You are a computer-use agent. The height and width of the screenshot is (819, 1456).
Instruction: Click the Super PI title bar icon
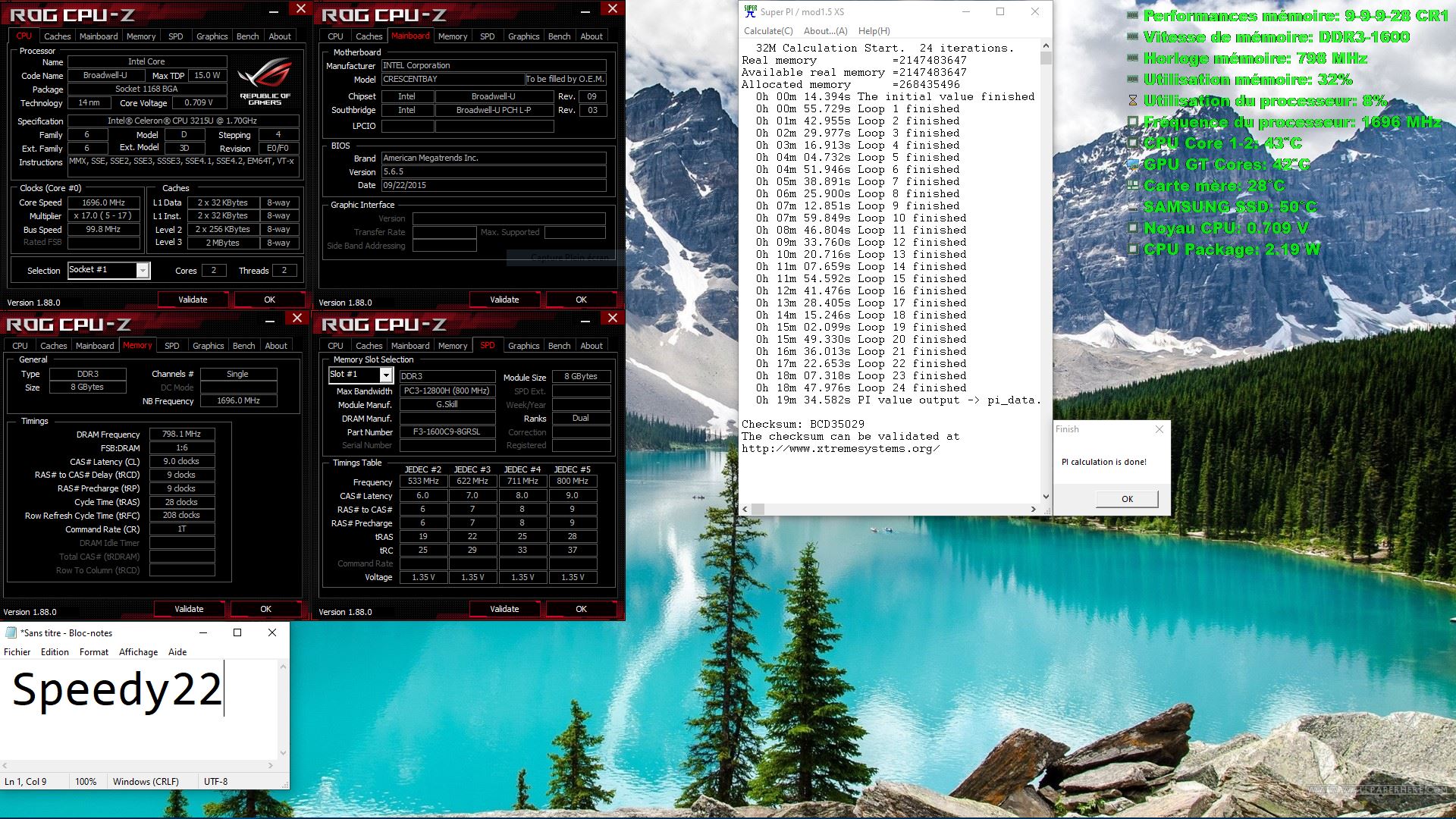(x=750, y=11)
